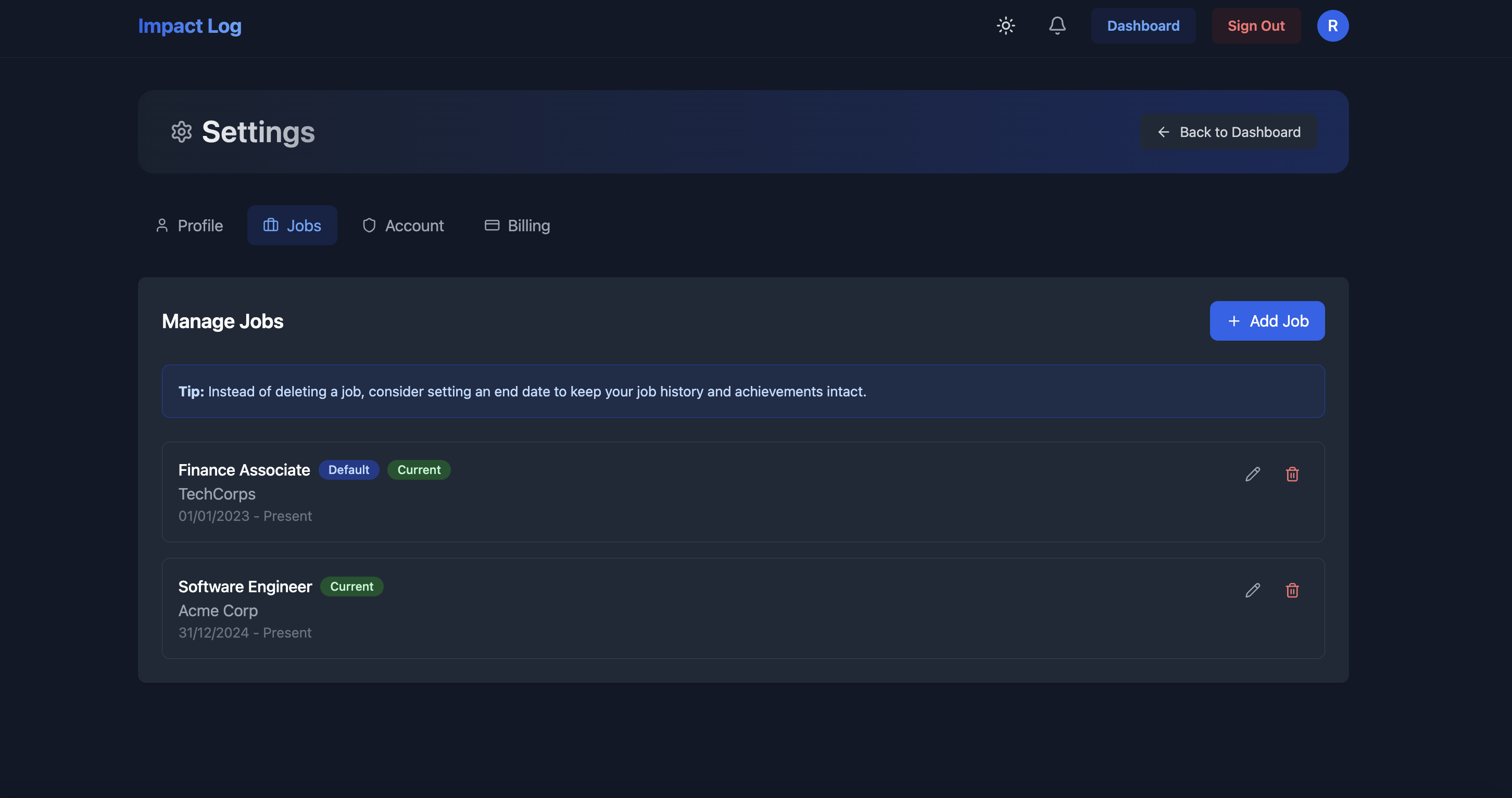Click the Settings gear icon
Screen dimensions: 1512x798
point(181,132)
